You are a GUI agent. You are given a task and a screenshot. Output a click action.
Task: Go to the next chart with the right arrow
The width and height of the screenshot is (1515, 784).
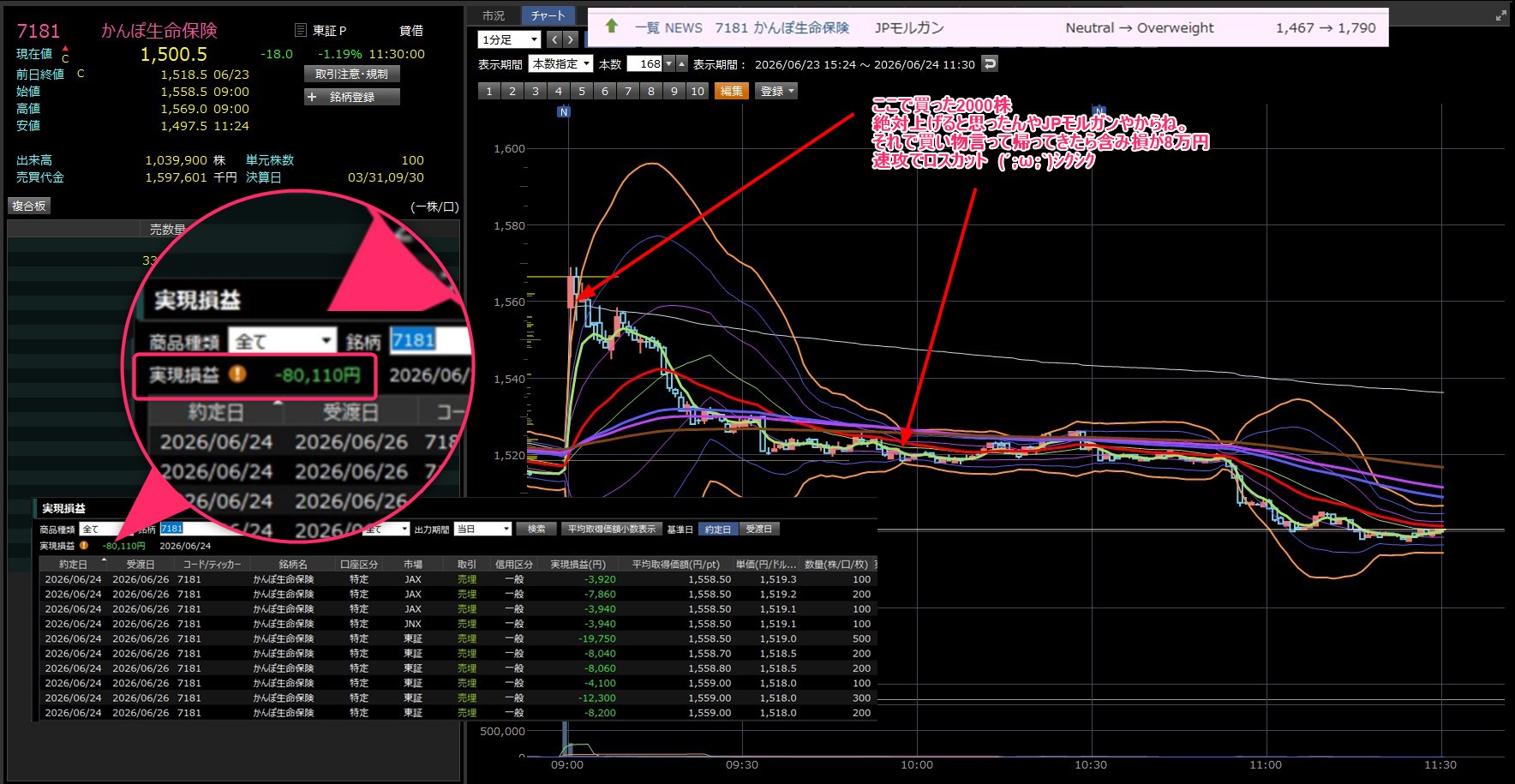(x=571, y=39)
